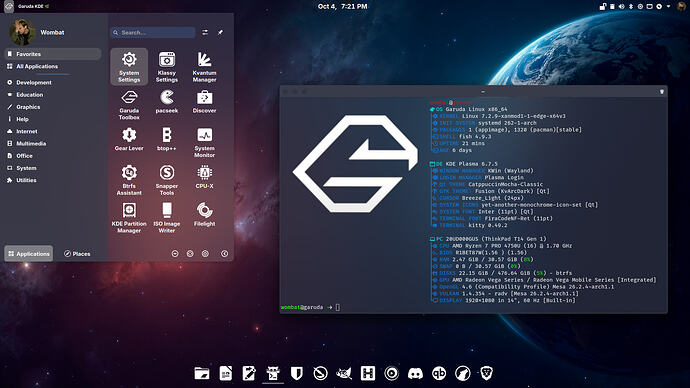The width and height of the screenshot is (690, 388).
Task: Open Development category
Action: 52,82
